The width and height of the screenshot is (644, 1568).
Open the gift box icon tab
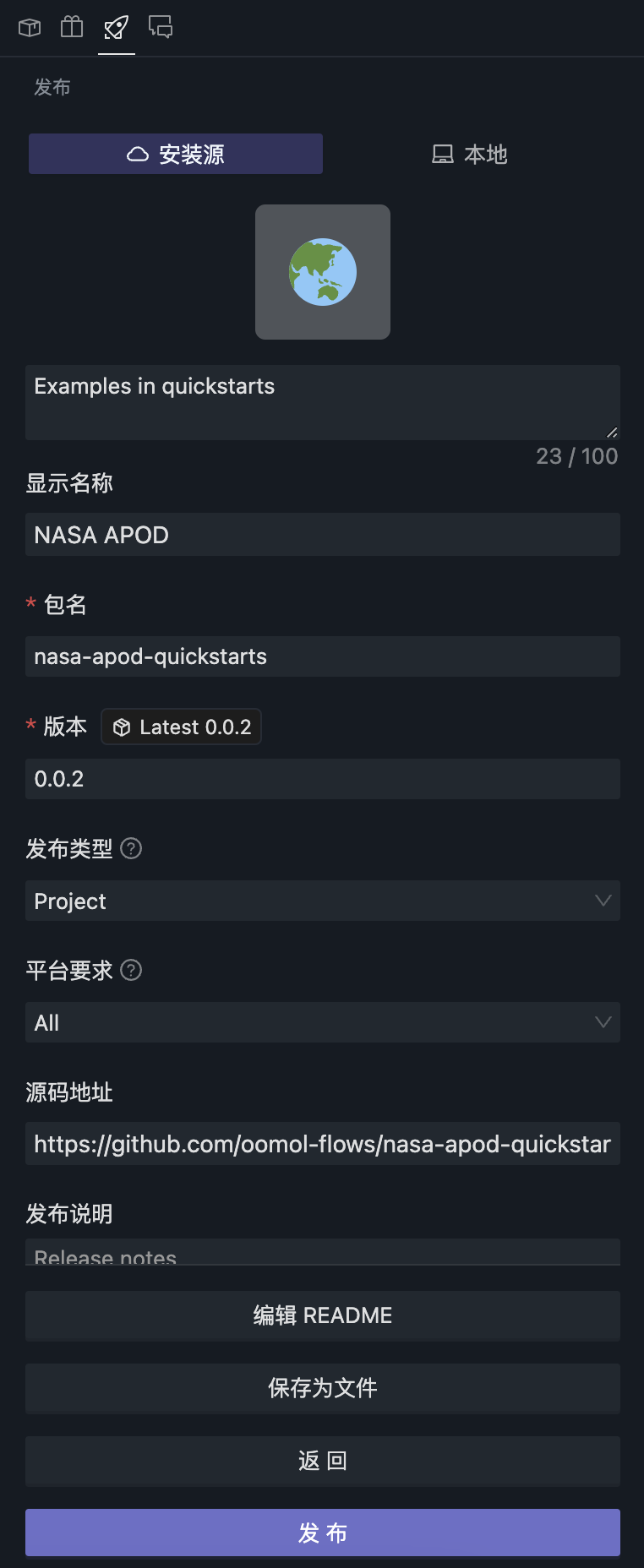click(72, 28)
